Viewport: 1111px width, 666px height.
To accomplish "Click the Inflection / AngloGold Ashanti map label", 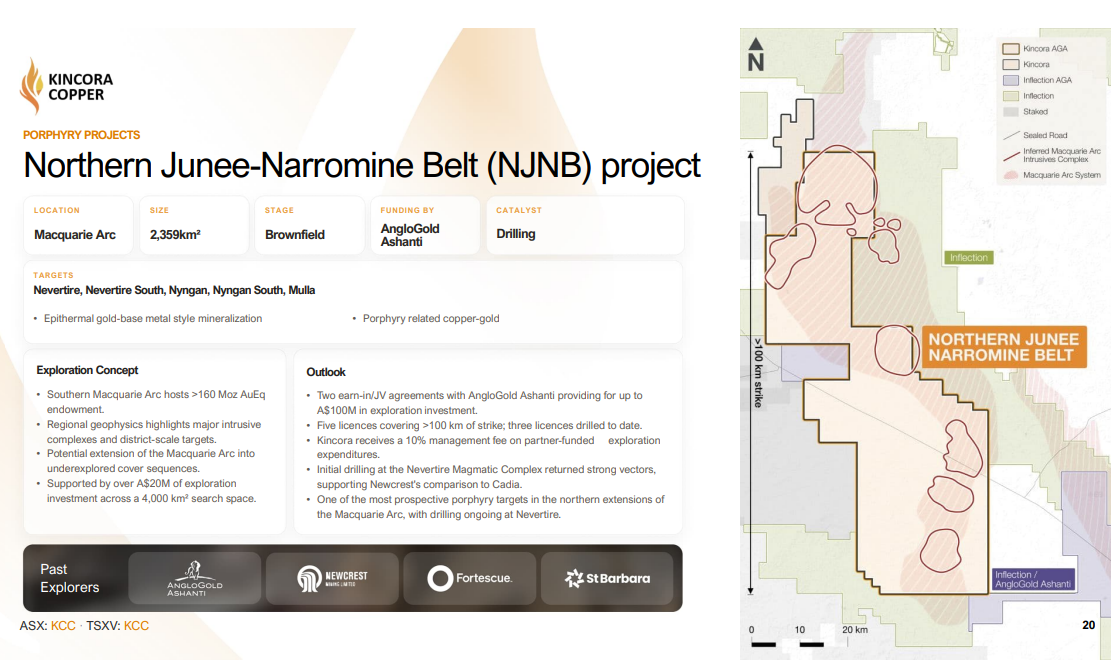I will pyautogui.click(x=1033, y=580).
